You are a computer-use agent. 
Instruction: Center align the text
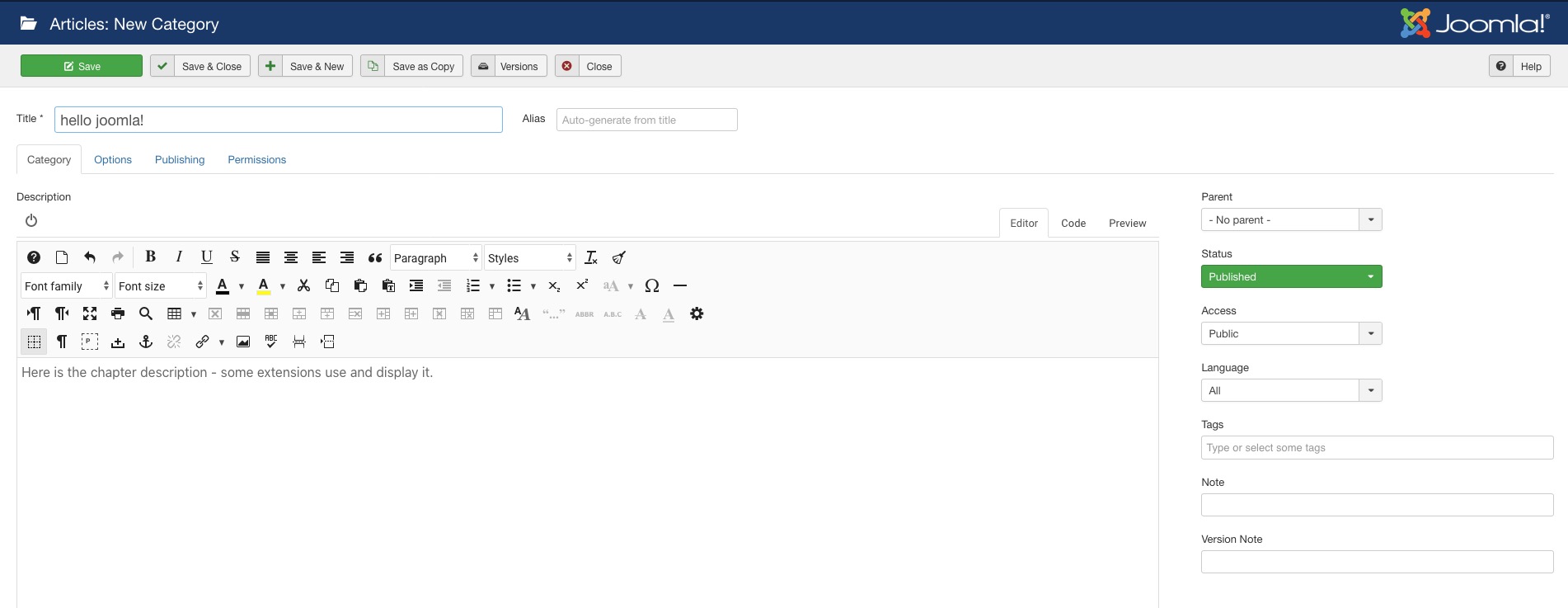[x=291, y=257]
